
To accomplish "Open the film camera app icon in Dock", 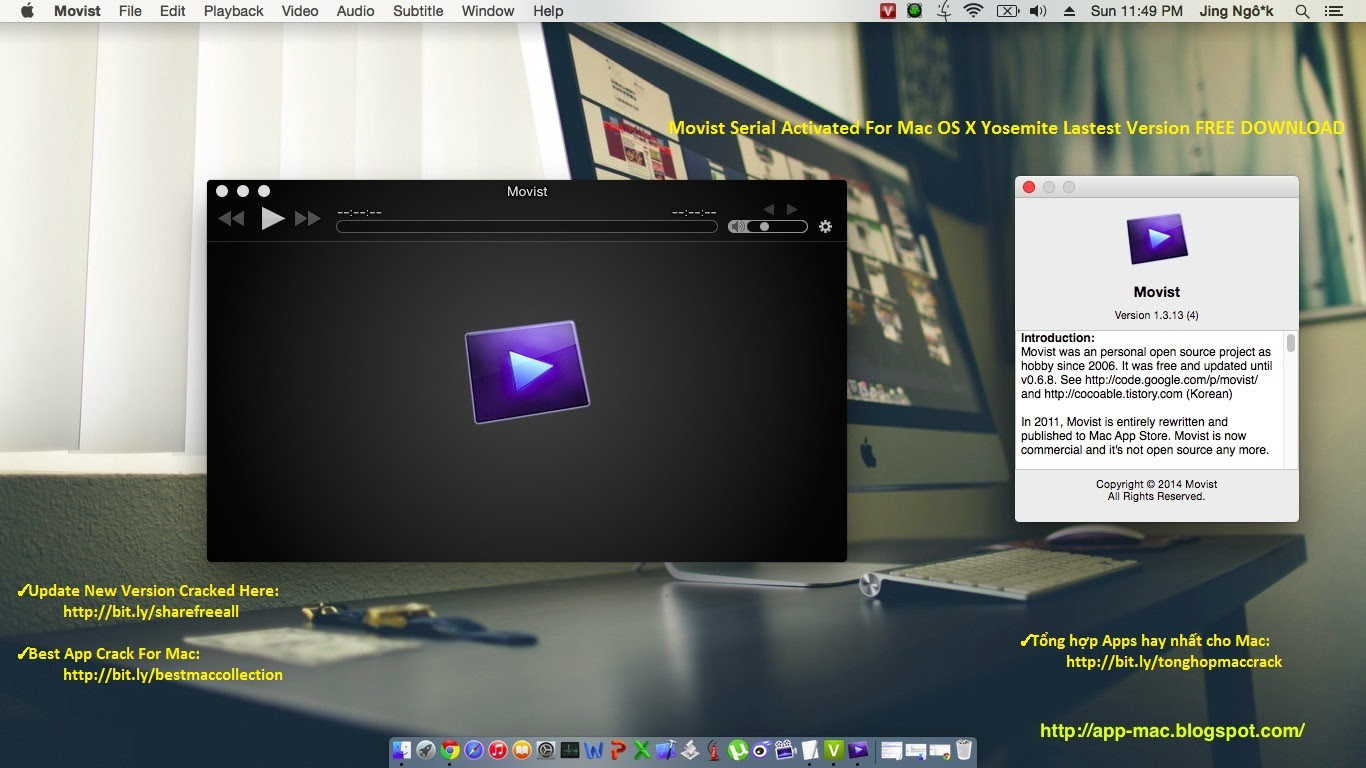I will pos(785,750).
